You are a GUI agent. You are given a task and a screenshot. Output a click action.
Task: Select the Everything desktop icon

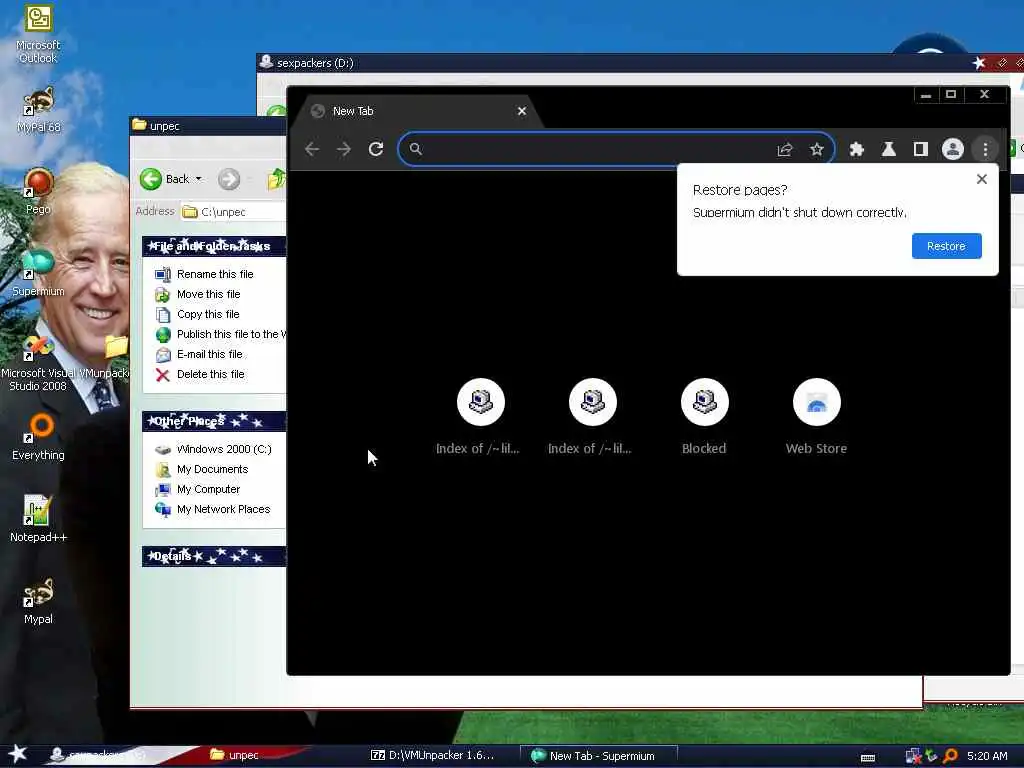point(38,437)
